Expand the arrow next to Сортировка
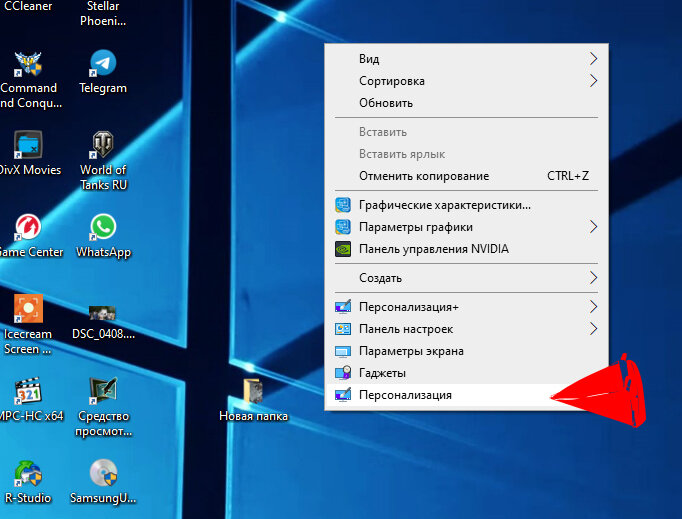 [x=593, y=81]
